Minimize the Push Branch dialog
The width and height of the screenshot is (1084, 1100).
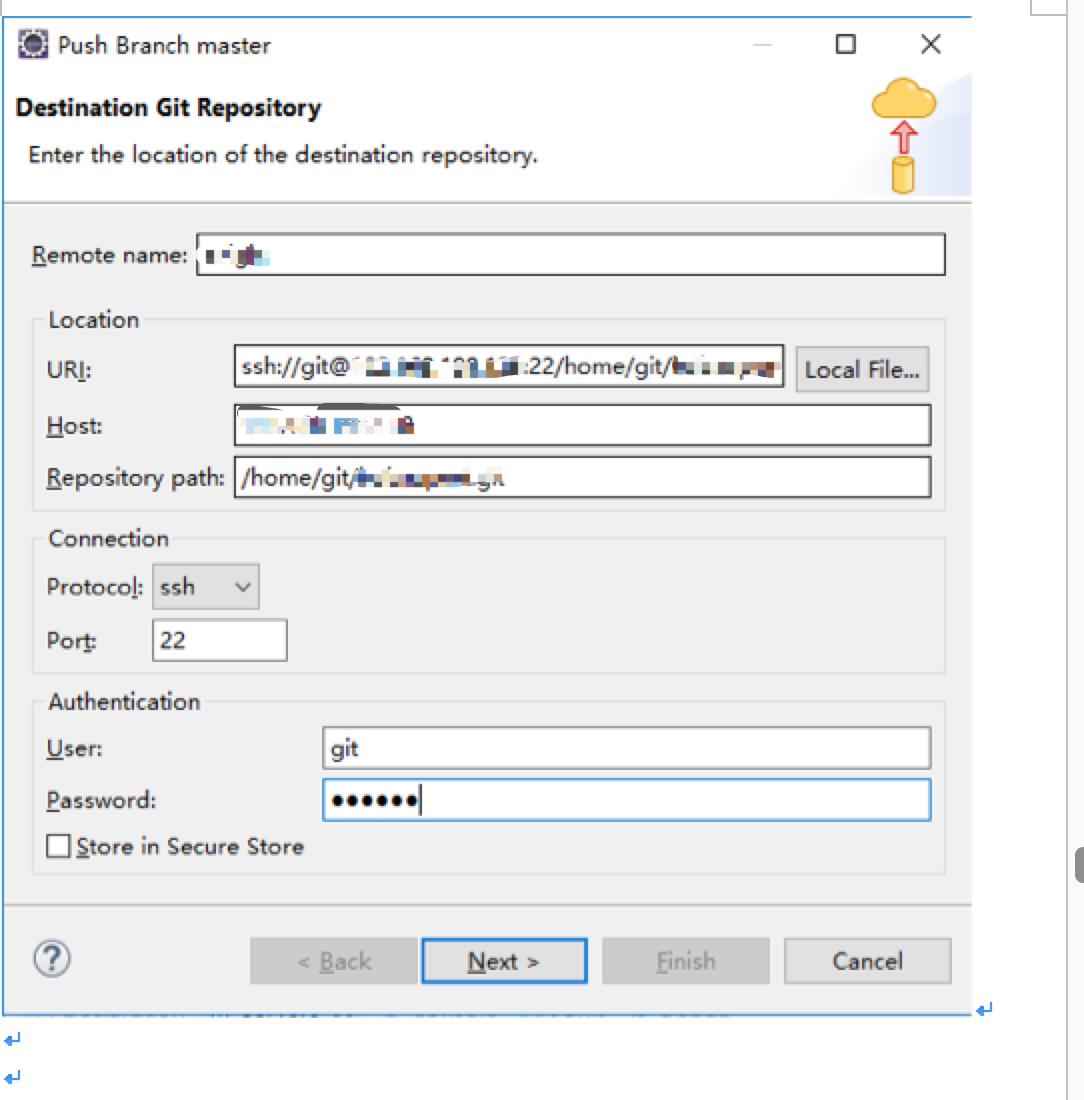763,45
